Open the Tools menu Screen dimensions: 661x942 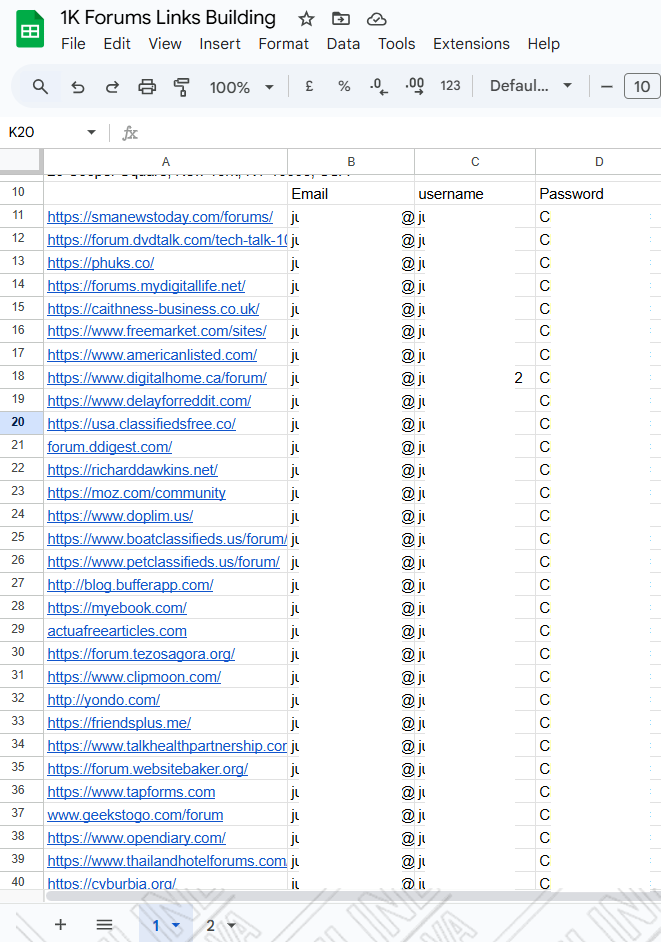tap(397, 44)
